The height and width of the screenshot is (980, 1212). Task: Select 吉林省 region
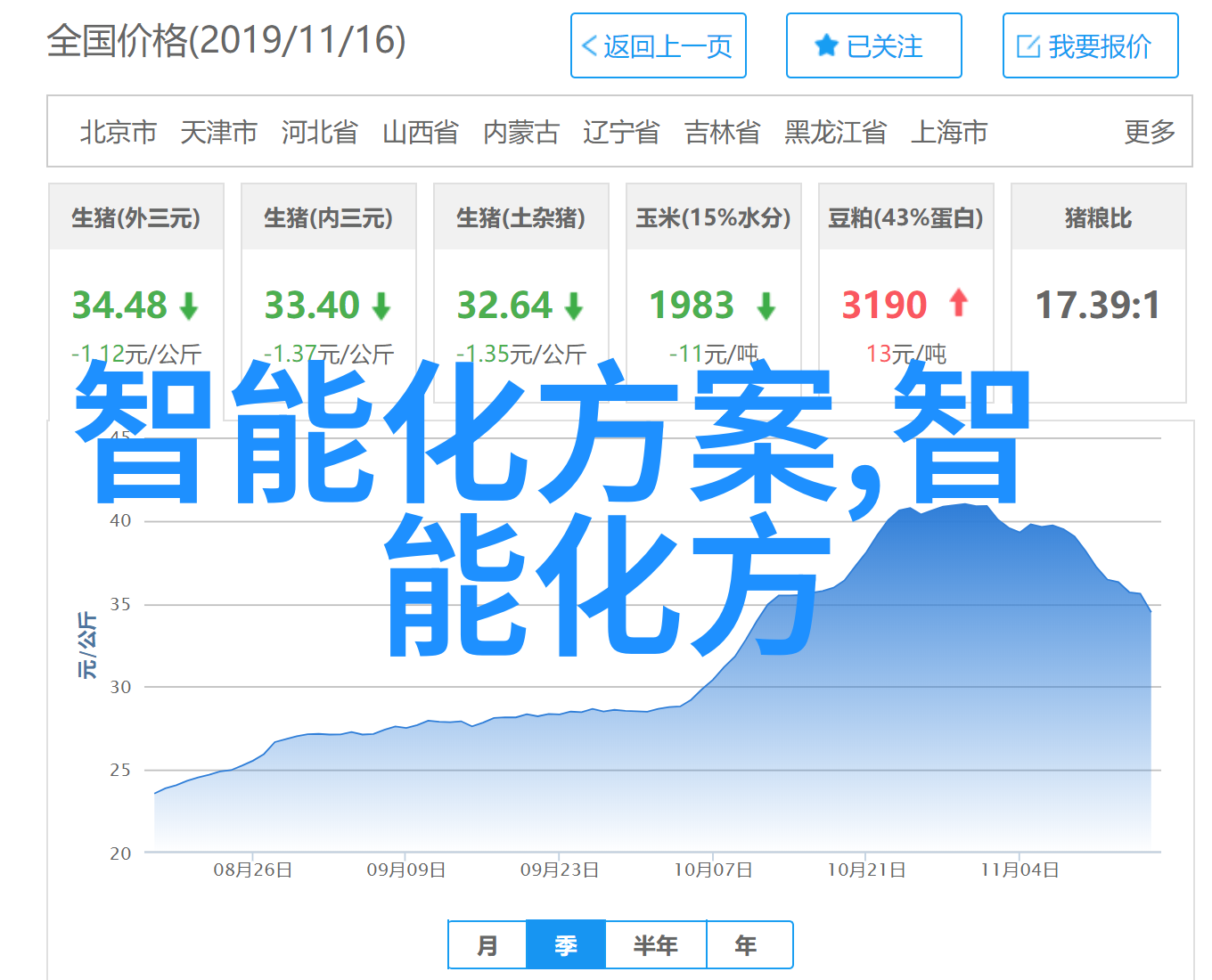[x=722, y=132]
